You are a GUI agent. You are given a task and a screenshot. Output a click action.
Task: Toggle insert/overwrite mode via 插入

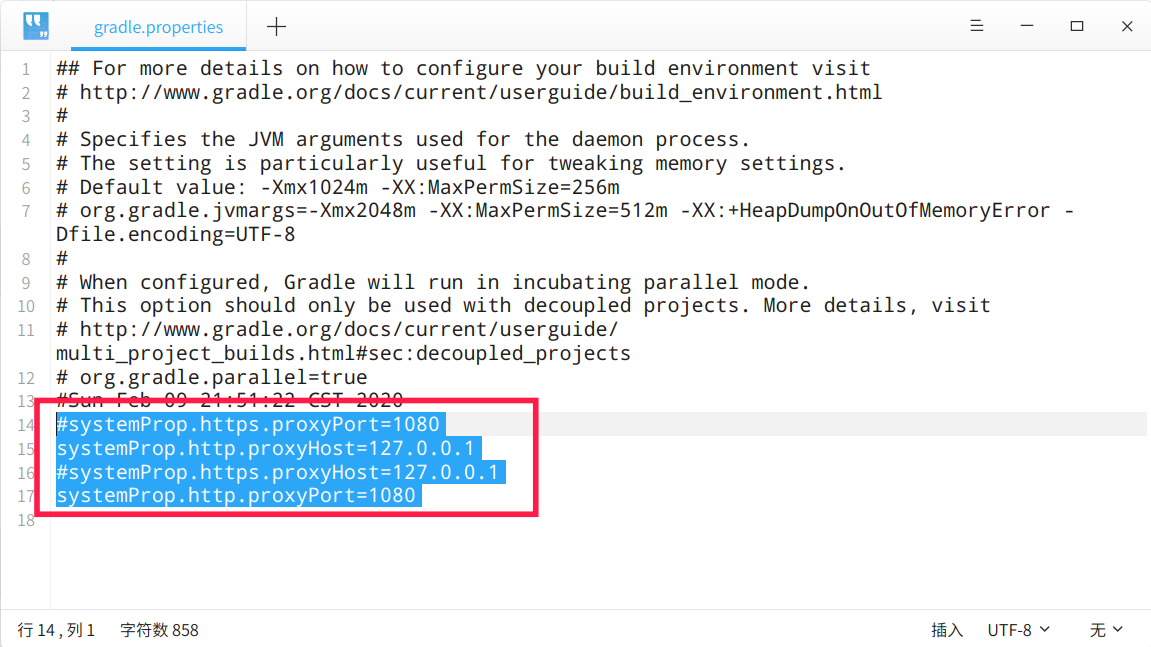click(946, 630)
